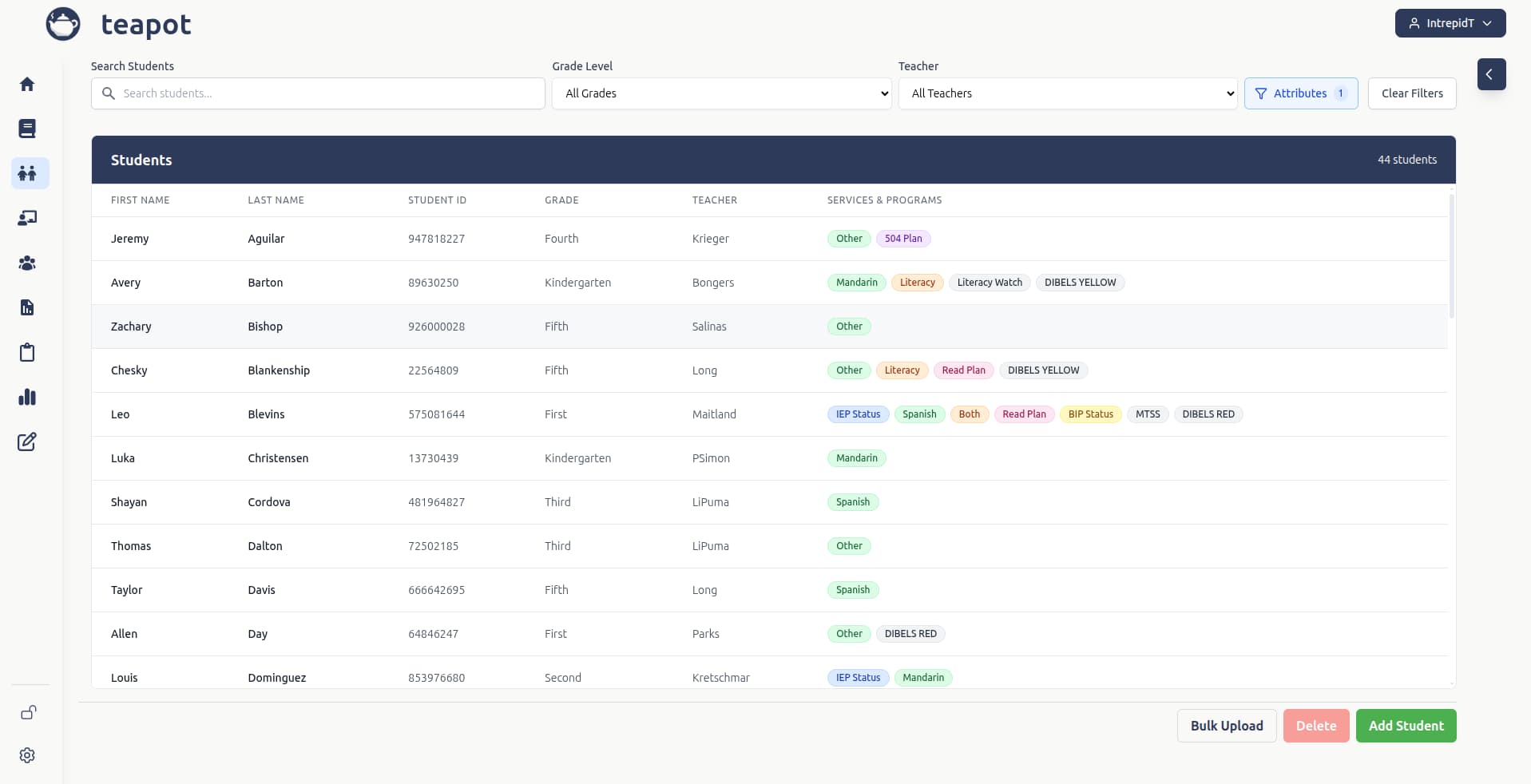Open the gradebook book icon
Image resolution: width=1531 pixels, height=784 pixels.
[x=27, y=129]
